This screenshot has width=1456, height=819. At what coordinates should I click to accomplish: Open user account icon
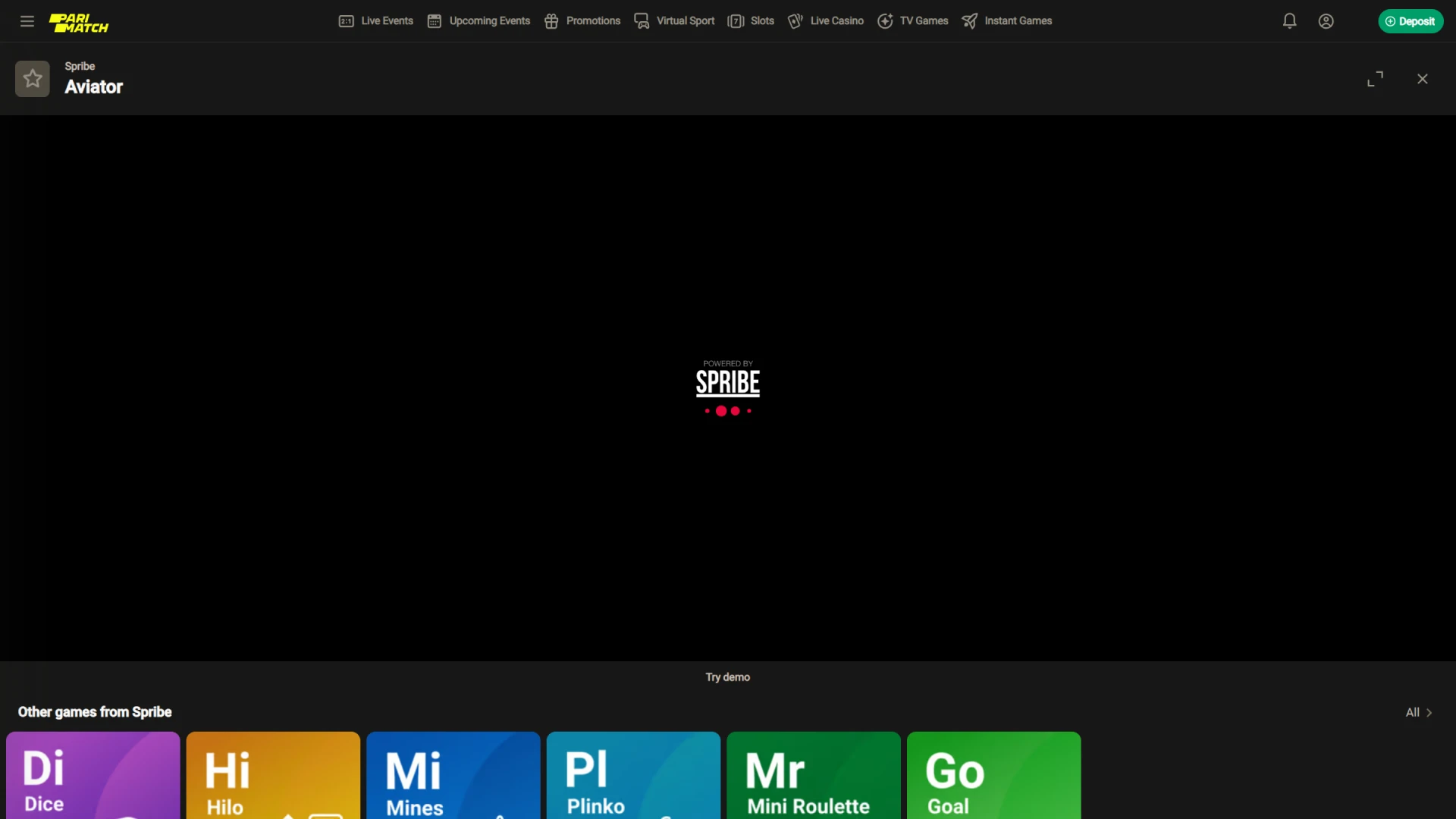1326,21
